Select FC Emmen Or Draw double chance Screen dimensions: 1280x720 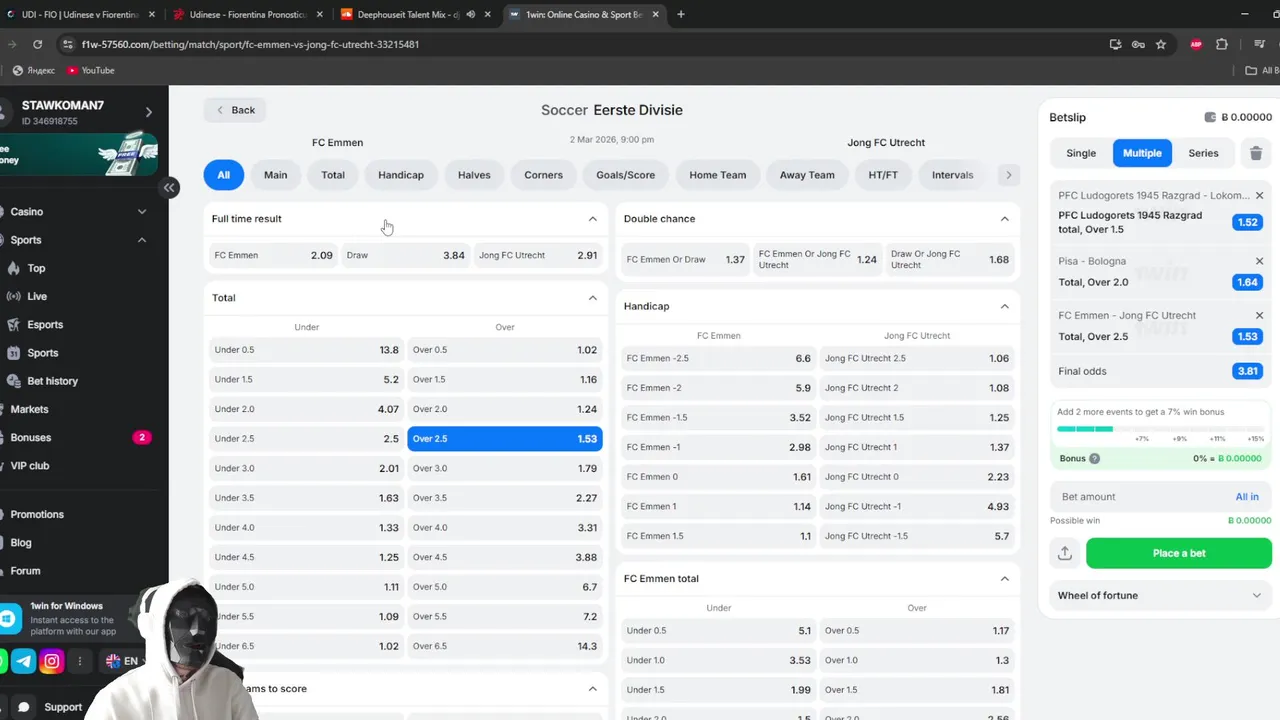tap(685, 259)
